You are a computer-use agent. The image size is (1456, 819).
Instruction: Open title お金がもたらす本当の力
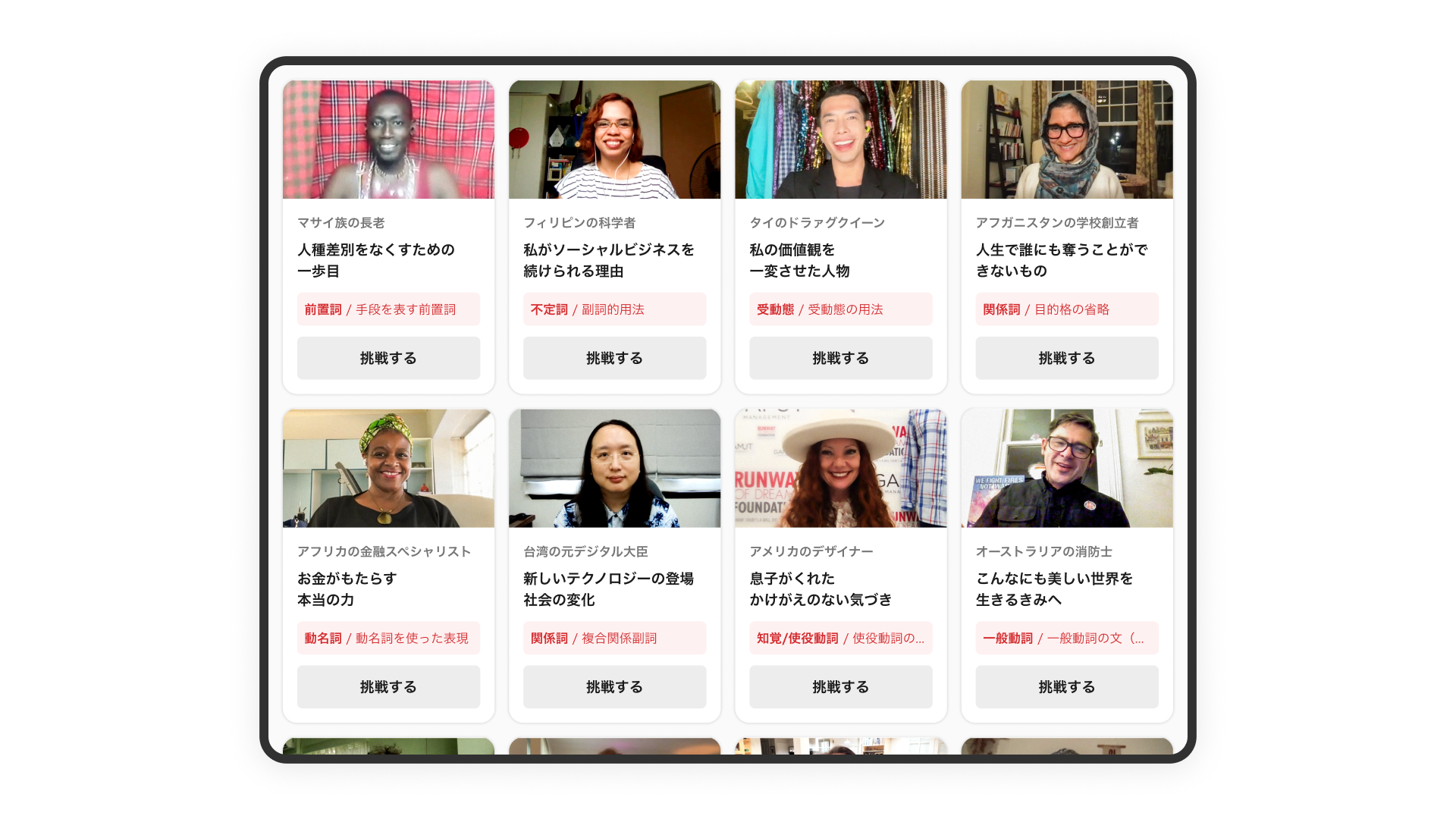(347, 588)
